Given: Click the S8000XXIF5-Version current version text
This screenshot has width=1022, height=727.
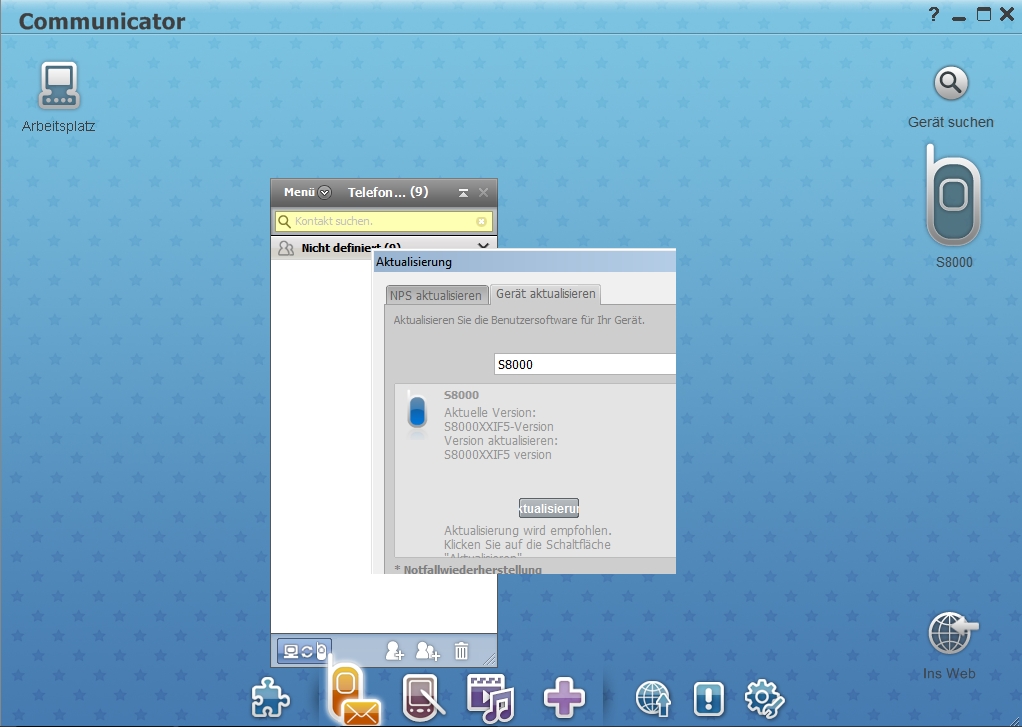Looking at the screenshot, I should (499, 426).
